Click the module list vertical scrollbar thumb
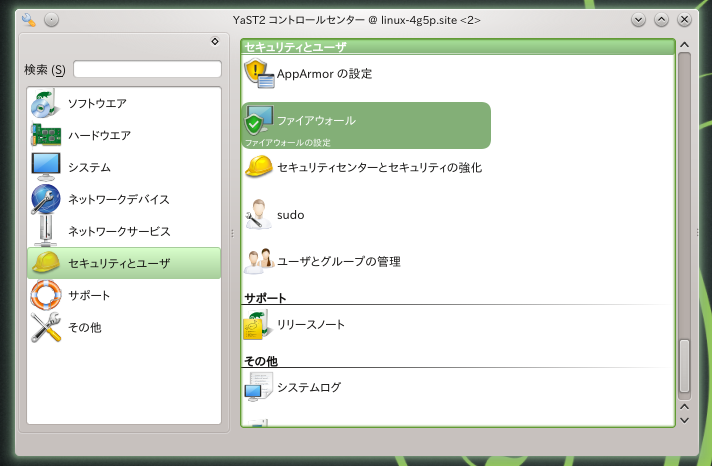Viewport: 712px width, 466px height. click(685, 366)
